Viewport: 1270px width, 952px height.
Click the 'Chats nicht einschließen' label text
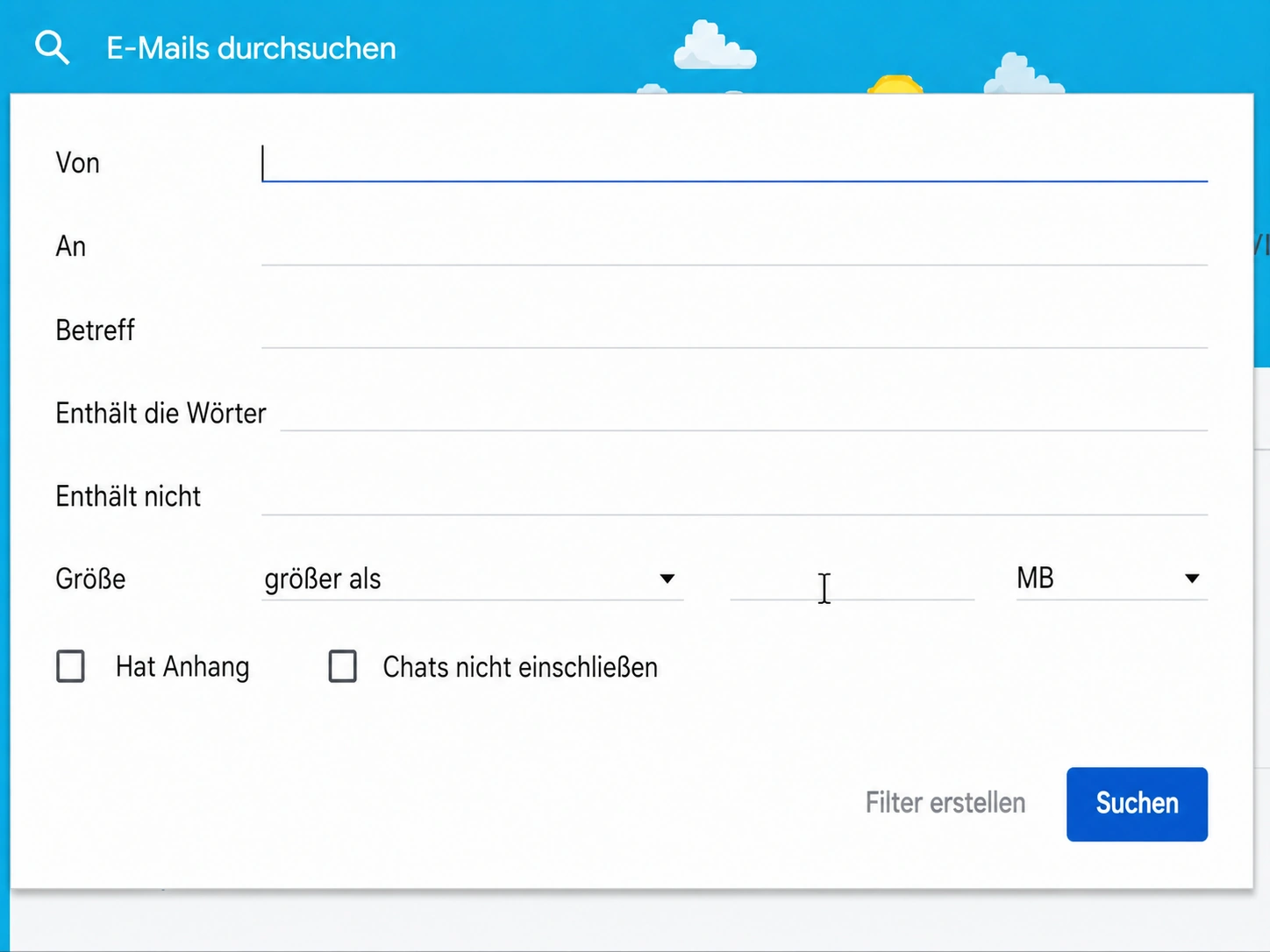pos(520,667)
